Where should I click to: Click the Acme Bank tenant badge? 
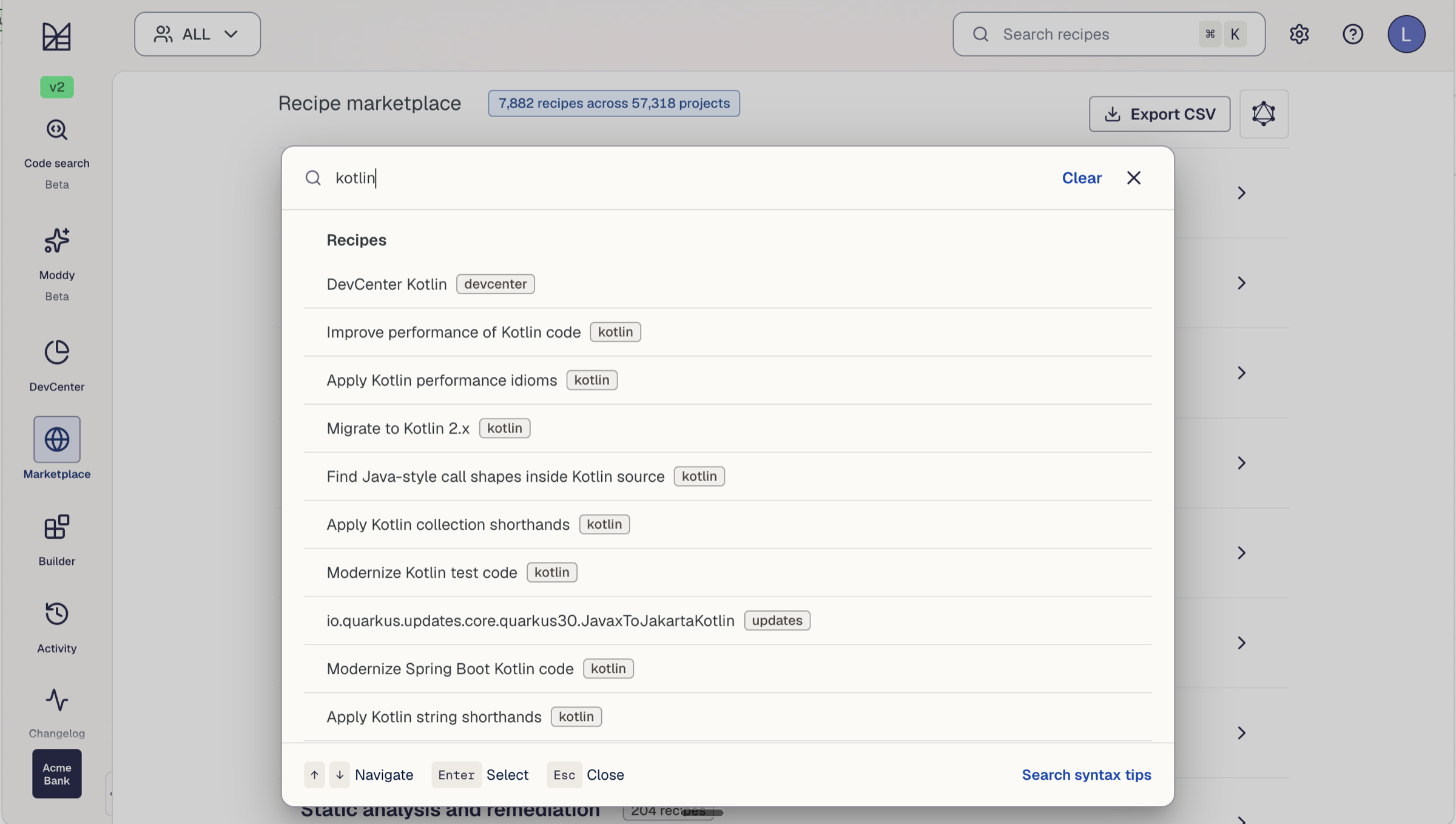click(x=56, y=773)
